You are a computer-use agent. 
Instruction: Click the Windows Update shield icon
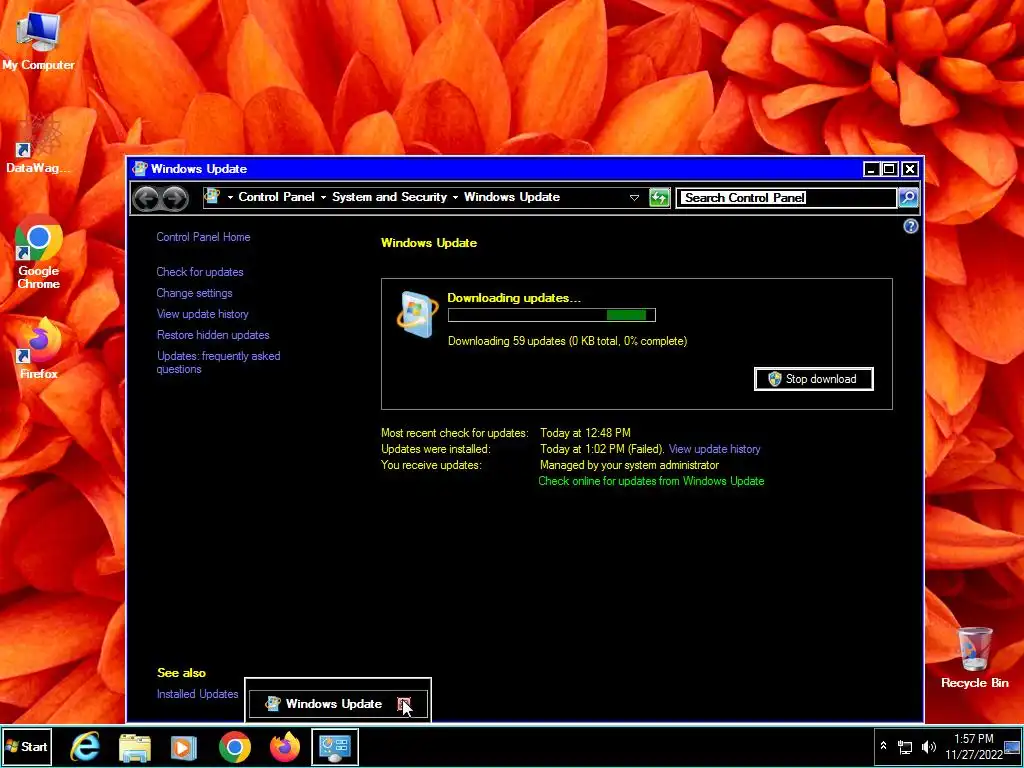click(x=417, y=314)
